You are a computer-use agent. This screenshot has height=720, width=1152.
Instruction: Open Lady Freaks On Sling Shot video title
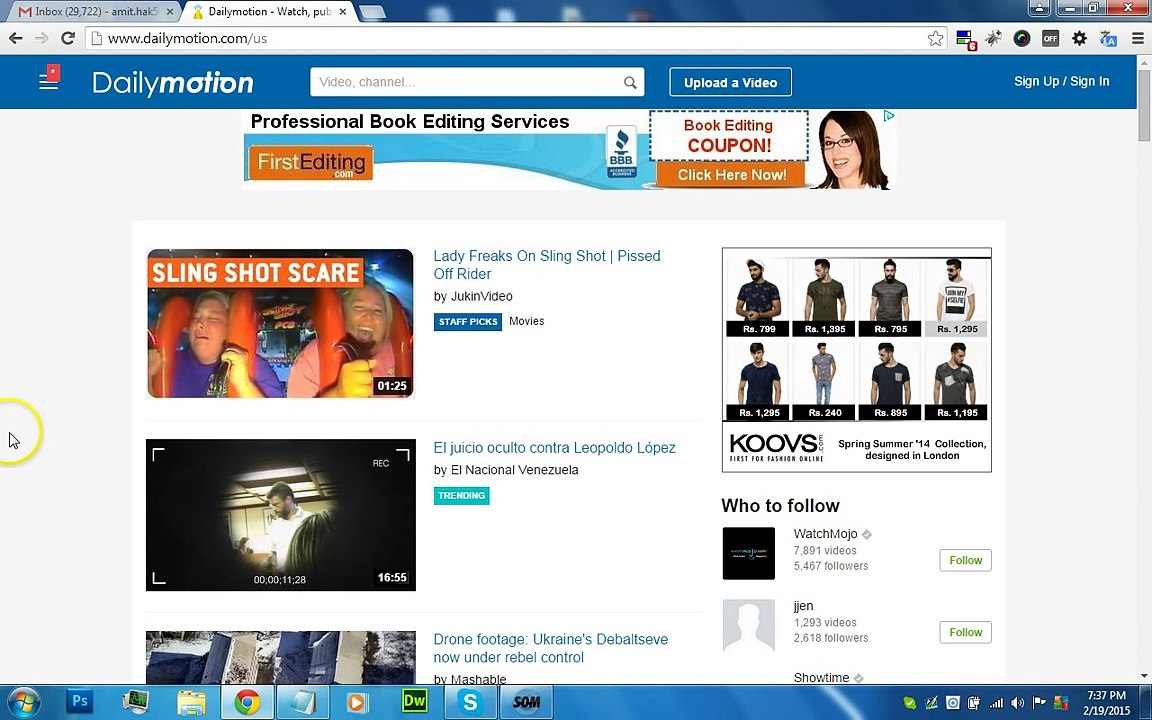547,264
